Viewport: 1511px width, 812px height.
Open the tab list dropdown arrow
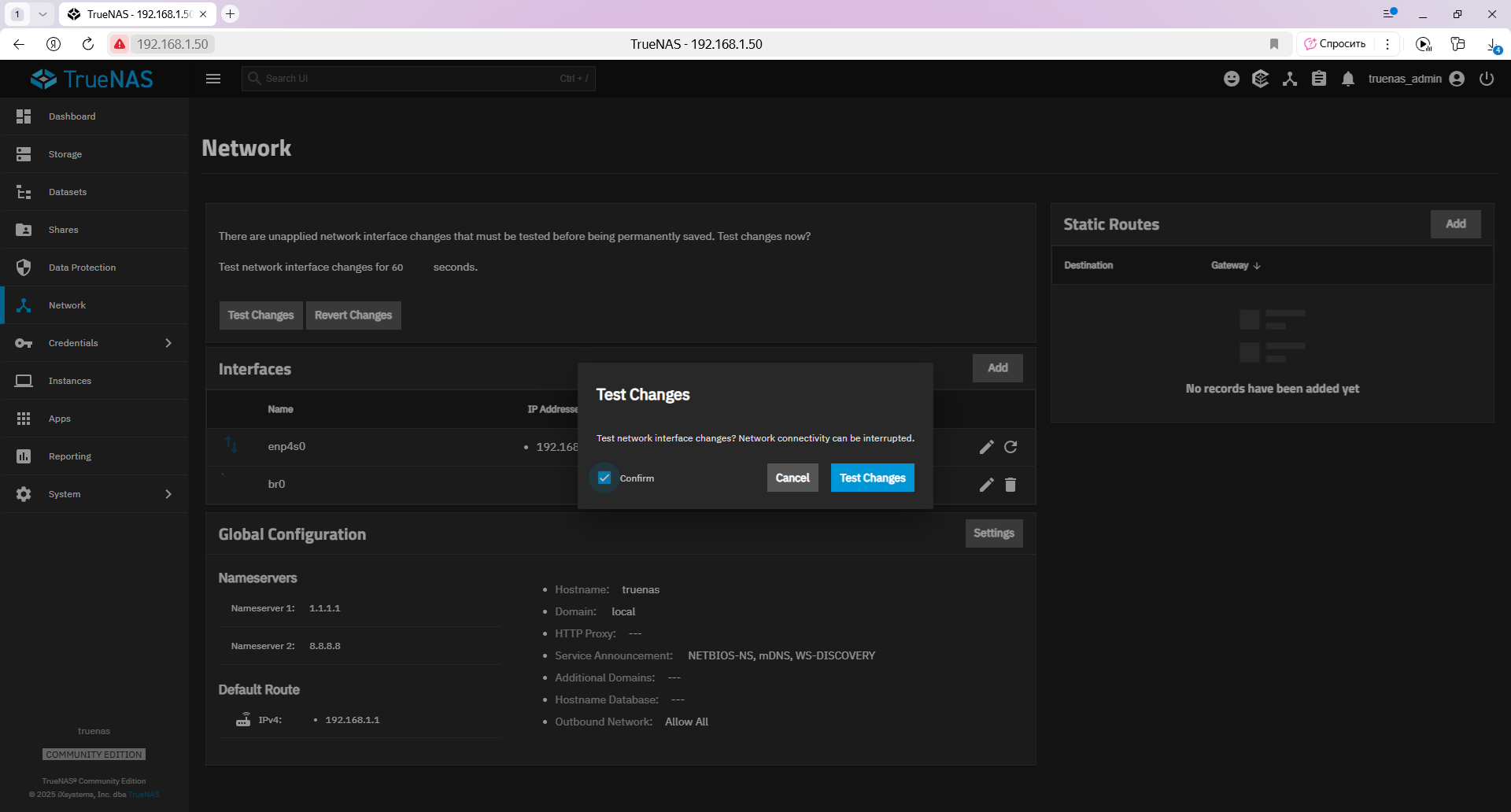tap(42, 14)
